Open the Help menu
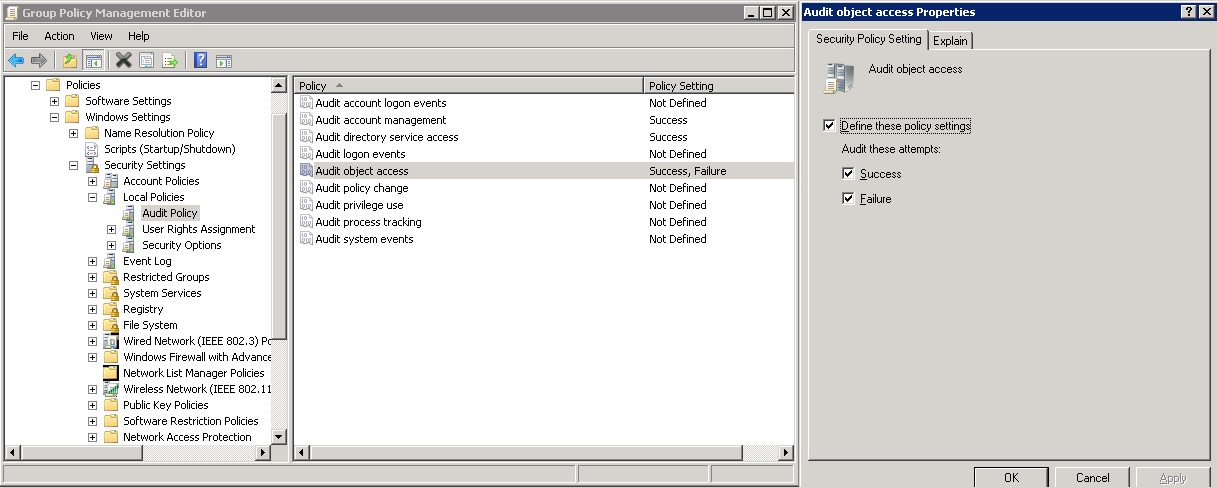1218x488 pixels. [x=139, y=36]
